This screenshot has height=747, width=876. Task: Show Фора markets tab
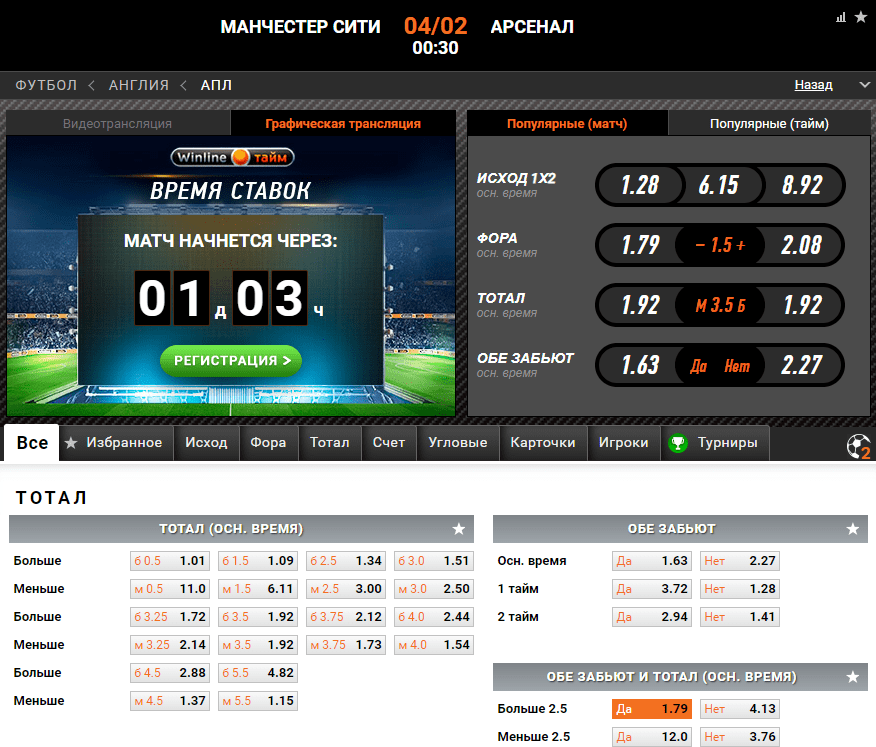tap(268, 443)
